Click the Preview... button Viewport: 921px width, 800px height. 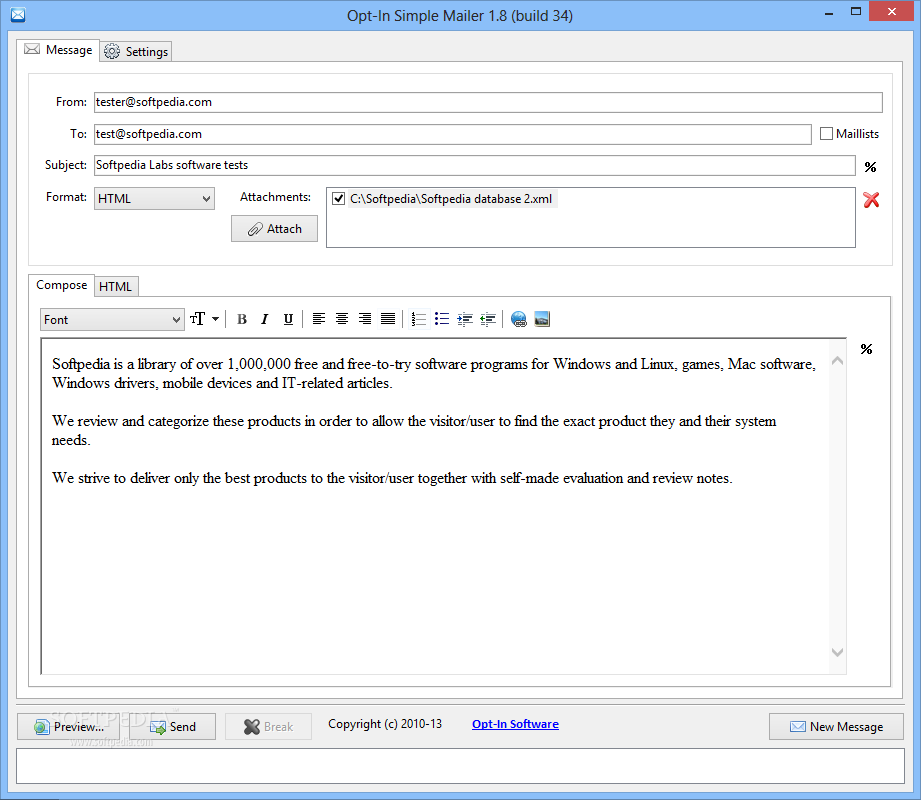click(x=69, y=727)
